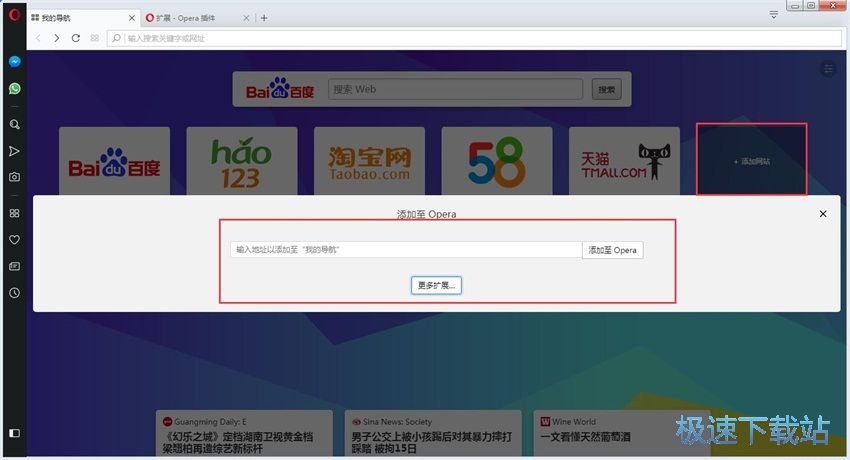Open a new tab with plus button
This screenshot has height=460, width=850.
tap(264, 18)
